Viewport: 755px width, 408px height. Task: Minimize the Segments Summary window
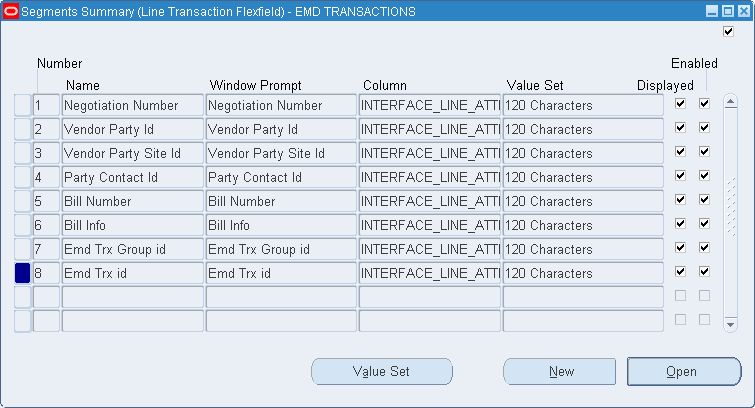coord(712,11)
